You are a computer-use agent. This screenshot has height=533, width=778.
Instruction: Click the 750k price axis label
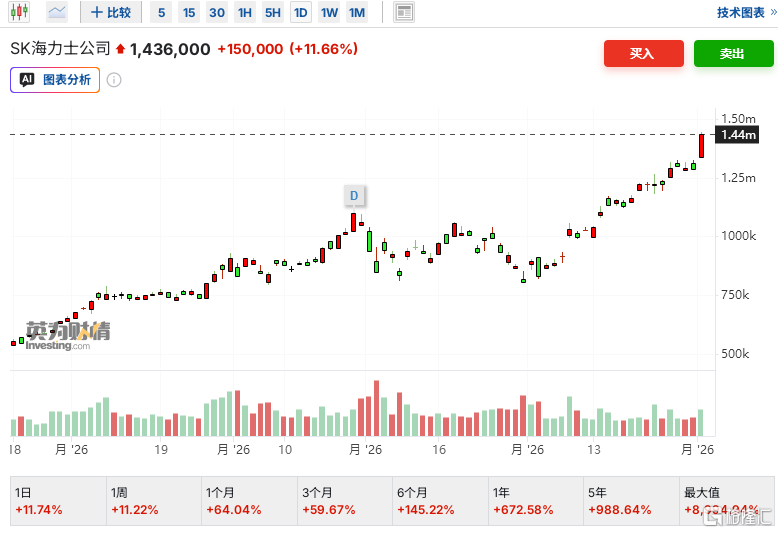point(735,295)
